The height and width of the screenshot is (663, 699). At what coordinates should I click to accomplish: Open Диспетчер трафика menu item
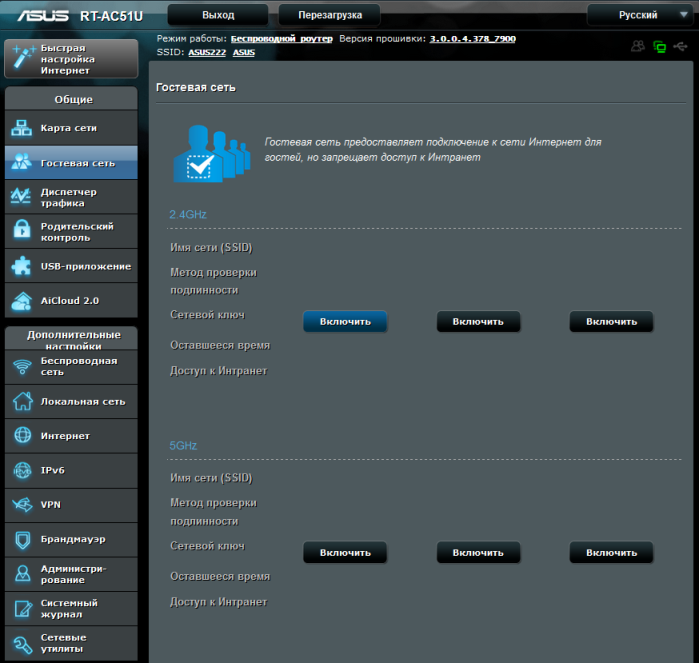71,197
